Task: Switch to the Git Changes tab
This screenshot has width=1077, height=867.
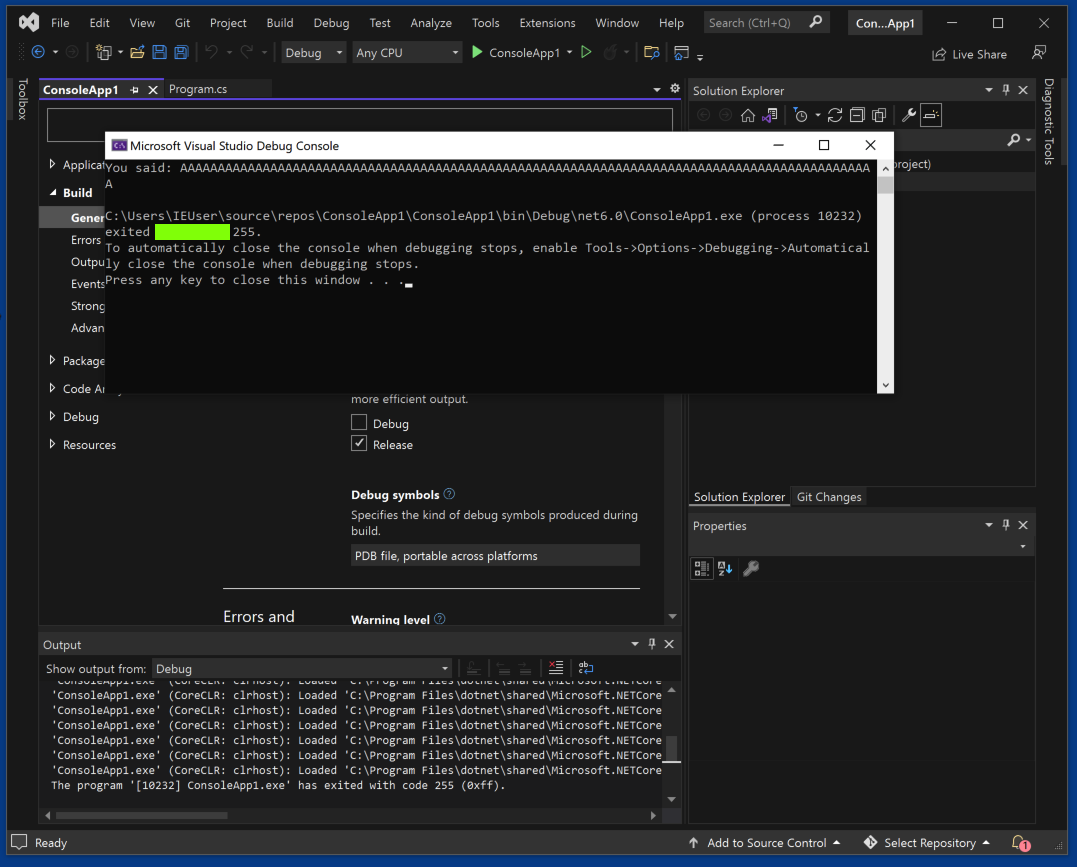Action: (x=828, y=497)
